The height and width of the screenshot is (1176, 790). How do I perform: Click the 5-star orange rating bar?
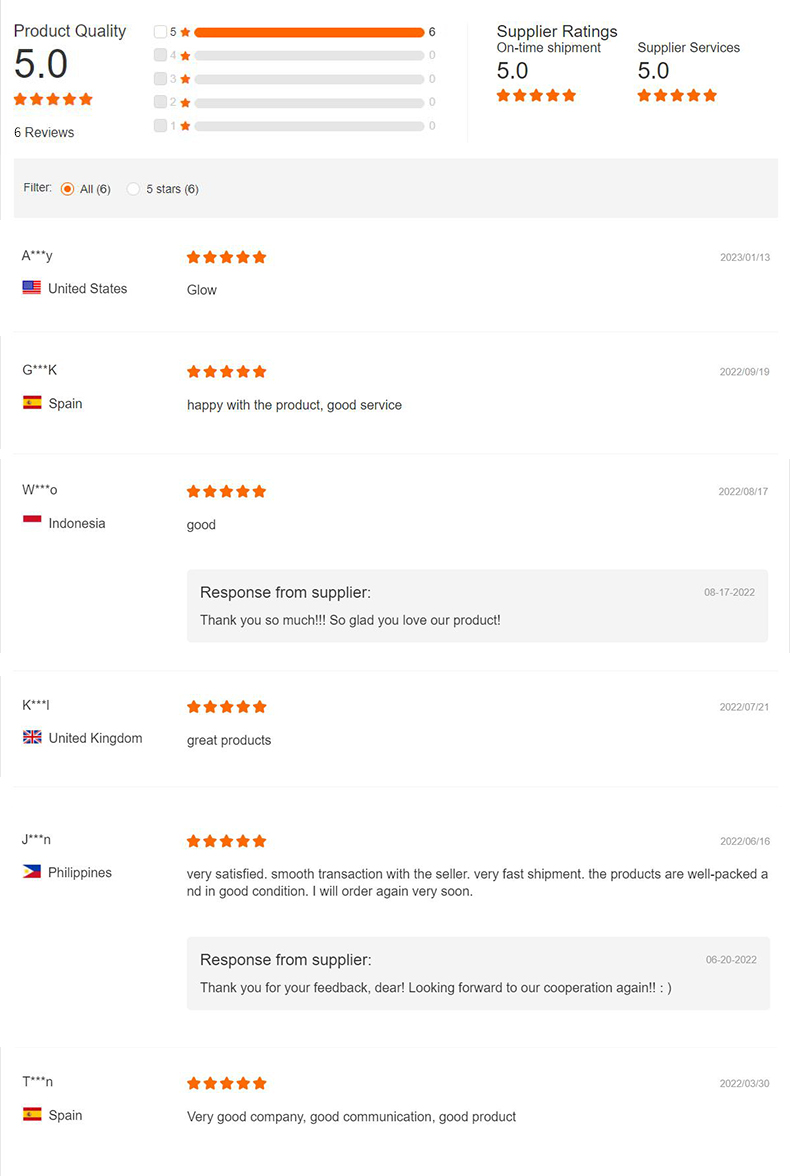tap(309, 32)
